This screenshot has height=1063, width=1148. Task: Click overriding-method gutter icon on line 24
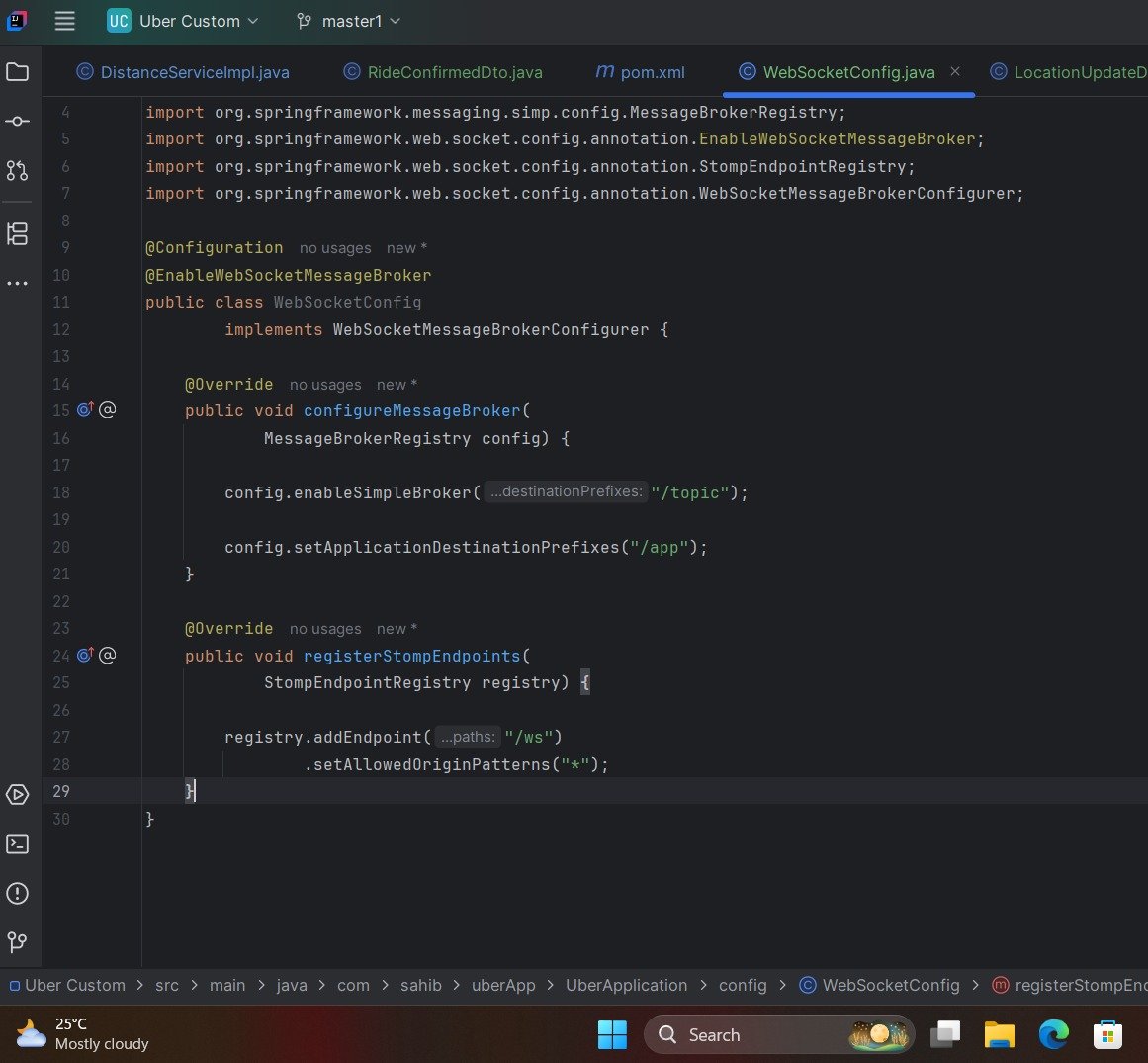click(85, 656)
